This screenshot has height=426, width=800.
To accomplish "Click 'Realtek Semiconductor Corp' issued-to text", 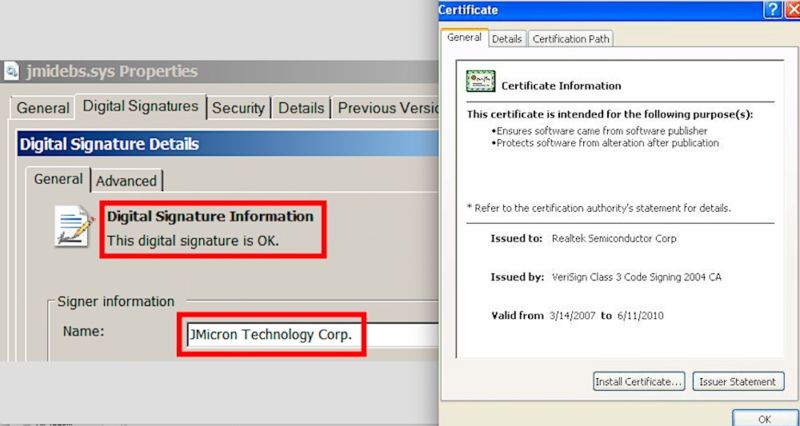I will [x=614, y=238].
